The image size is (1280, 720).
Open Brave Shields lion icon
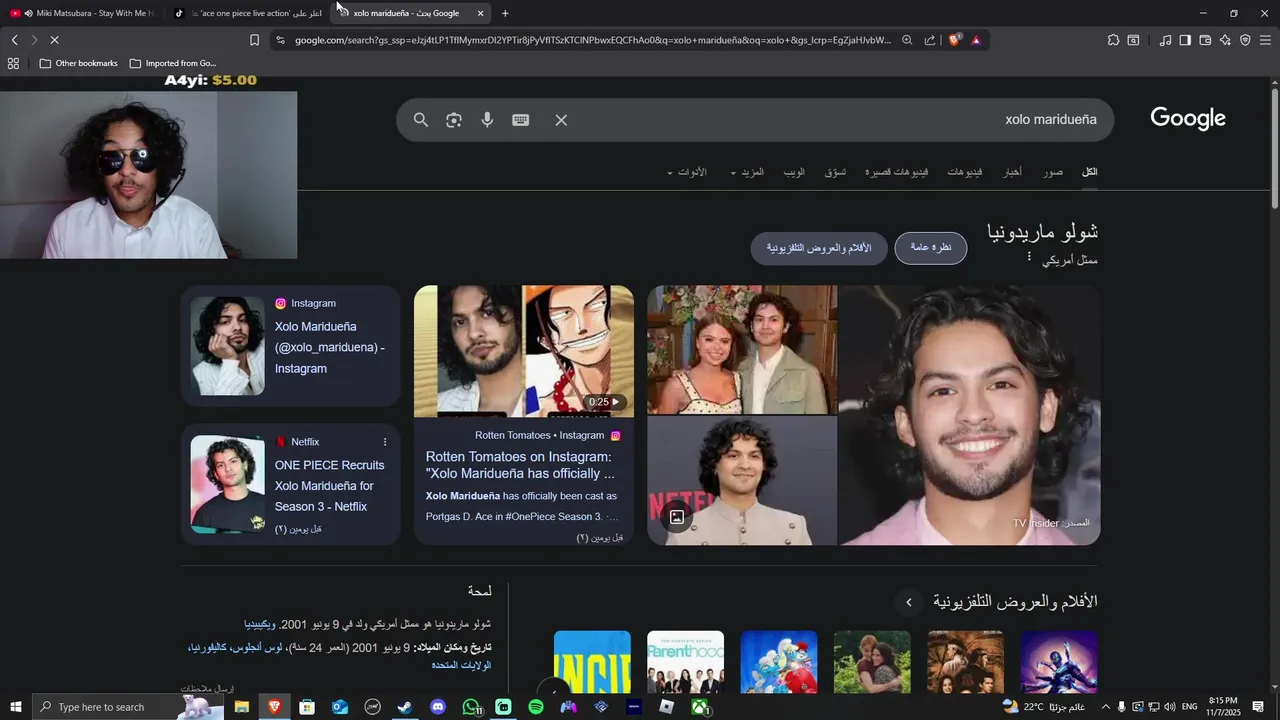point(954,40)
